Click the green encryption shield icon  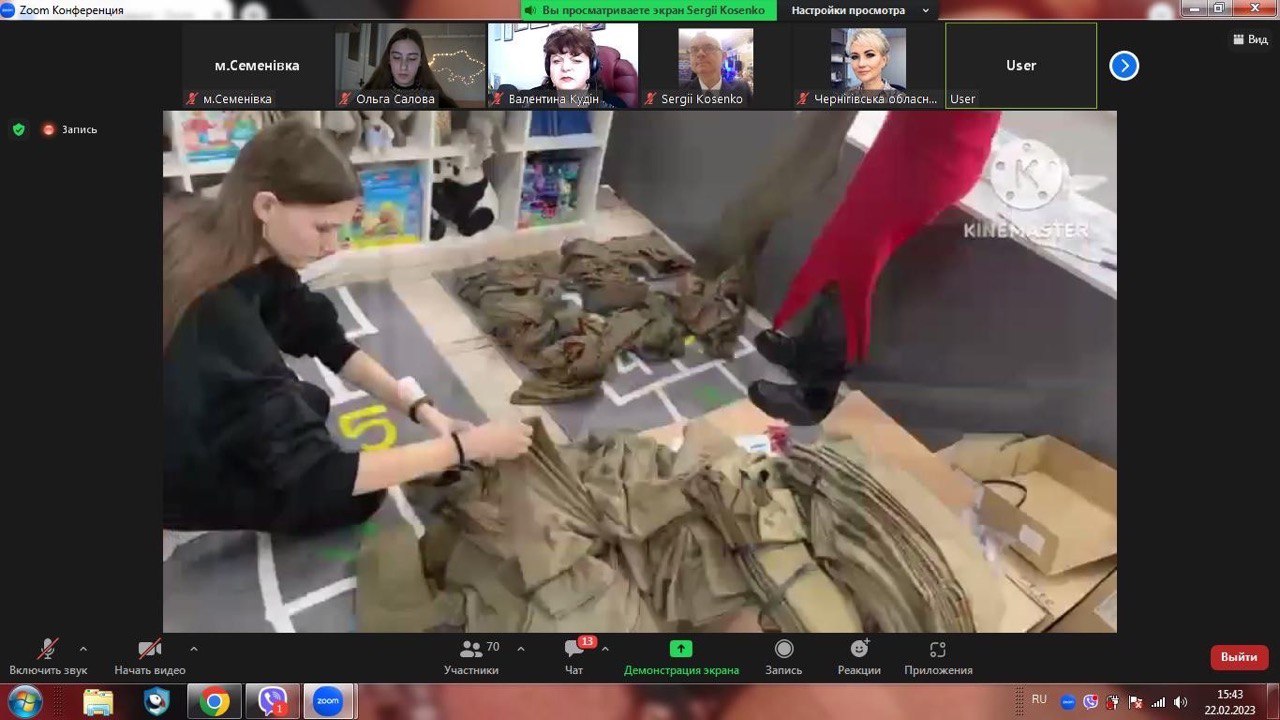pos(18,129)
